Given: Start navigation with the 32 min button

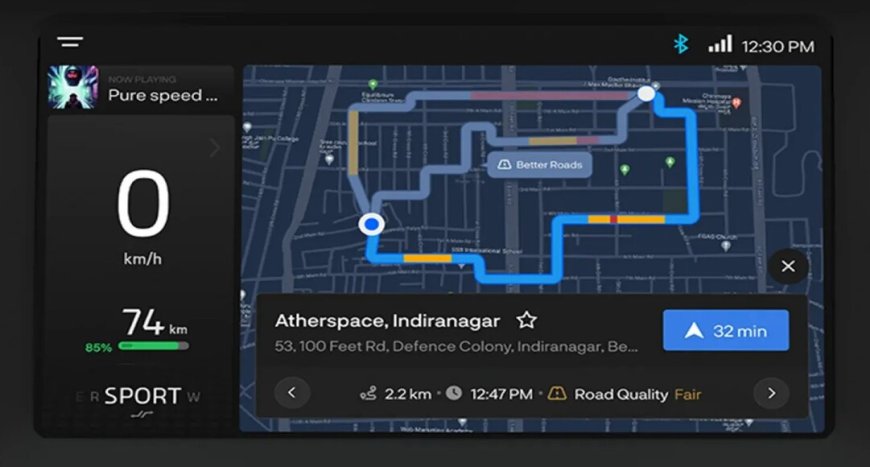Looking at the screenshot, I should click(x=726, y=331).
